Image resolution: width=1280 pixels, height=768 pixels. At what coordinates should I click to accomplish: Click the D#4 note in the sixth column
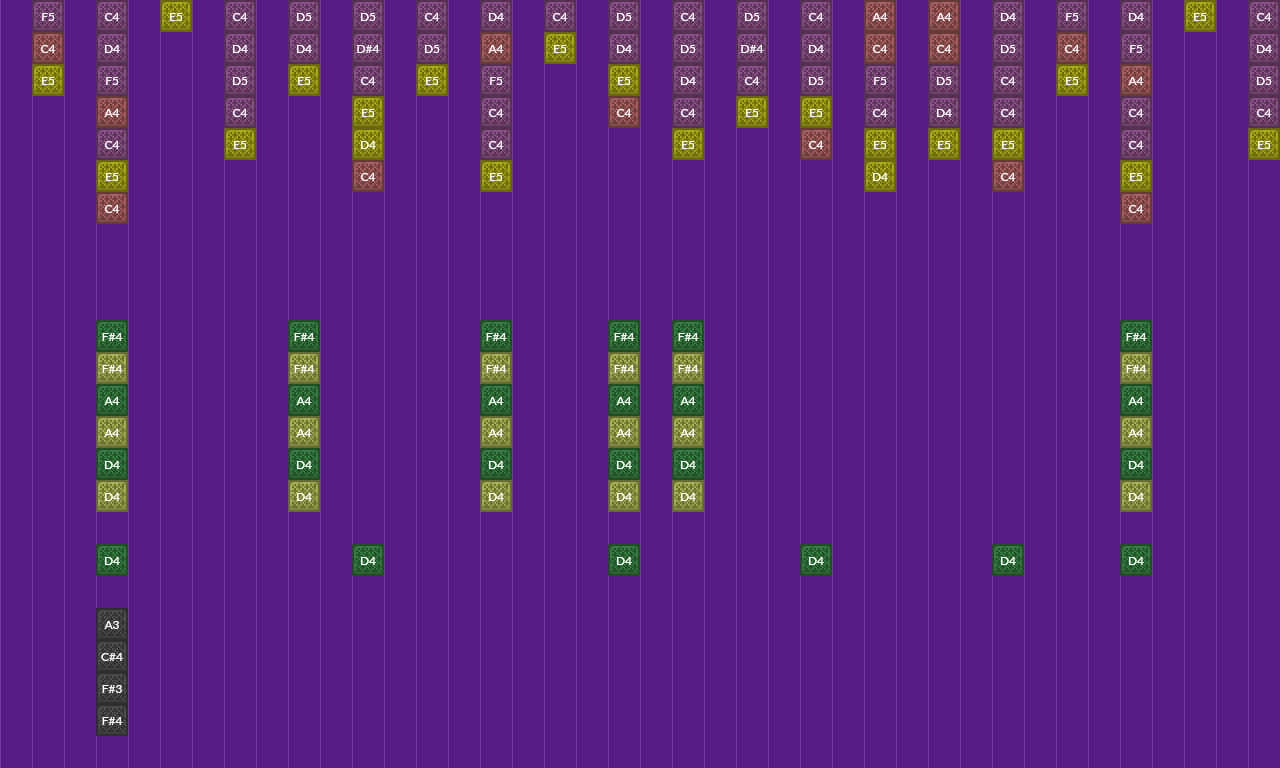point(367,48)
